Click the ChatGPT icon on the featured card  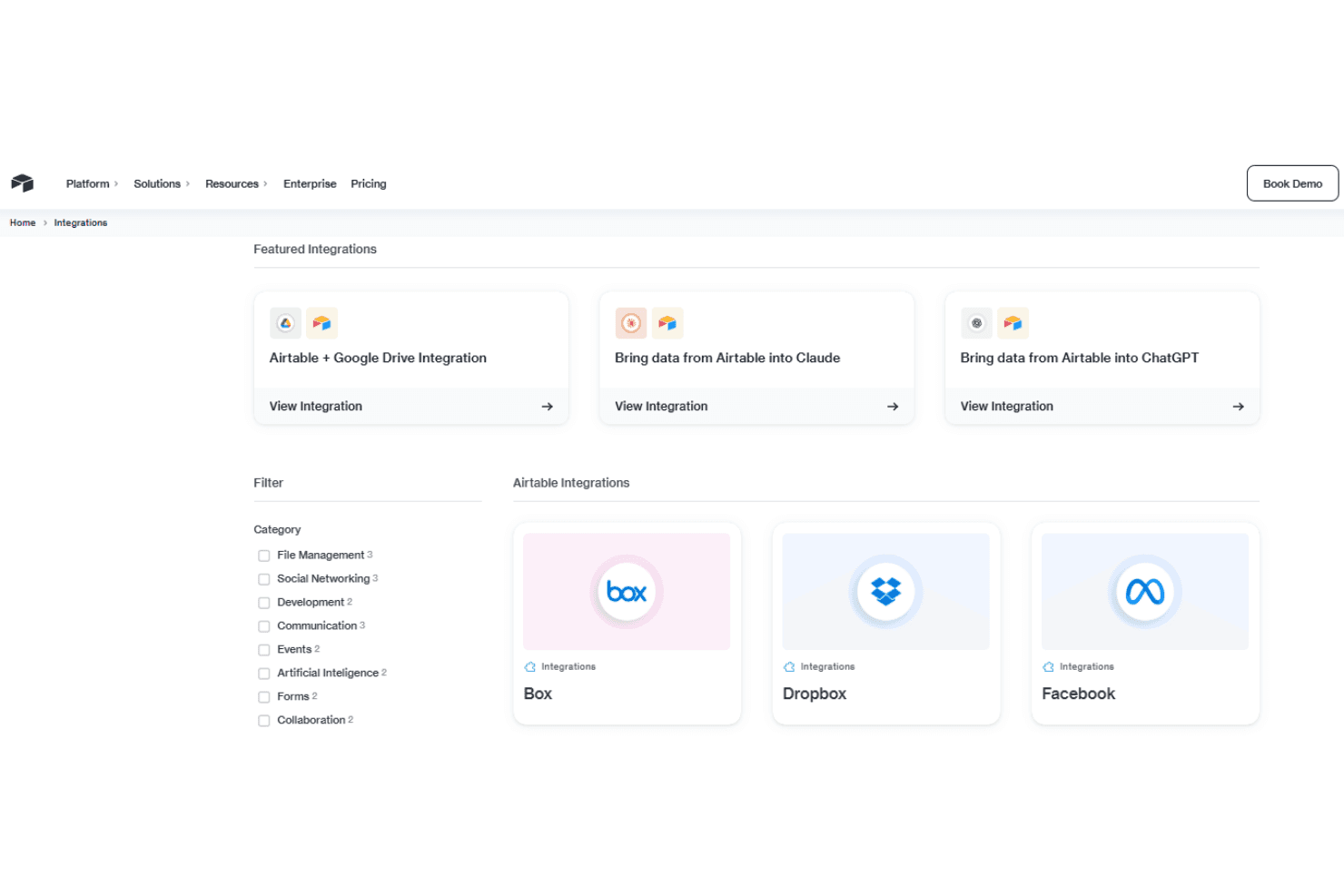point(976,323)
